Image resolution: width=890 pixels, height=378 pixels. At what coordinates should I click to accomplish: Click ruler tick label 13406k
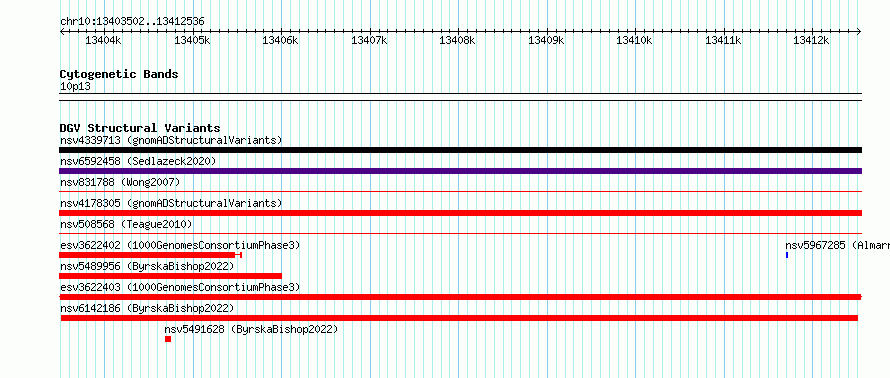(x=280, y=40)
